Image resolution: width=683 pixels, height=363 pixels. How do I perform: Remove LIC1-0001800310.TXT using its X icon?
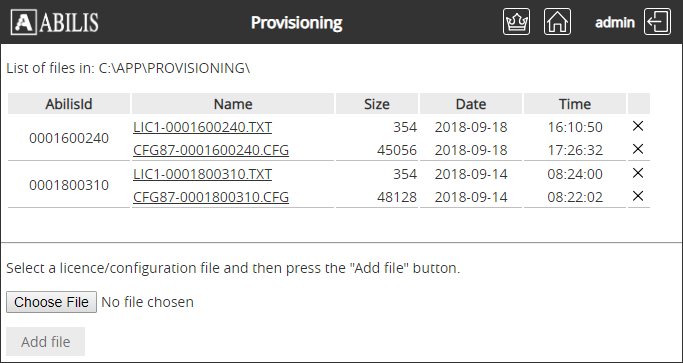[638, 173]
